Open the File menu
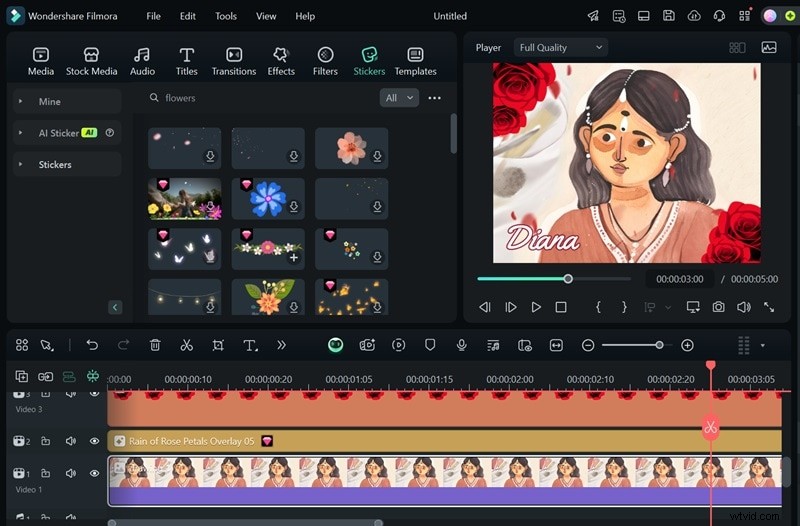The width and height of the screenshot is (800, 526). (153, 16)
